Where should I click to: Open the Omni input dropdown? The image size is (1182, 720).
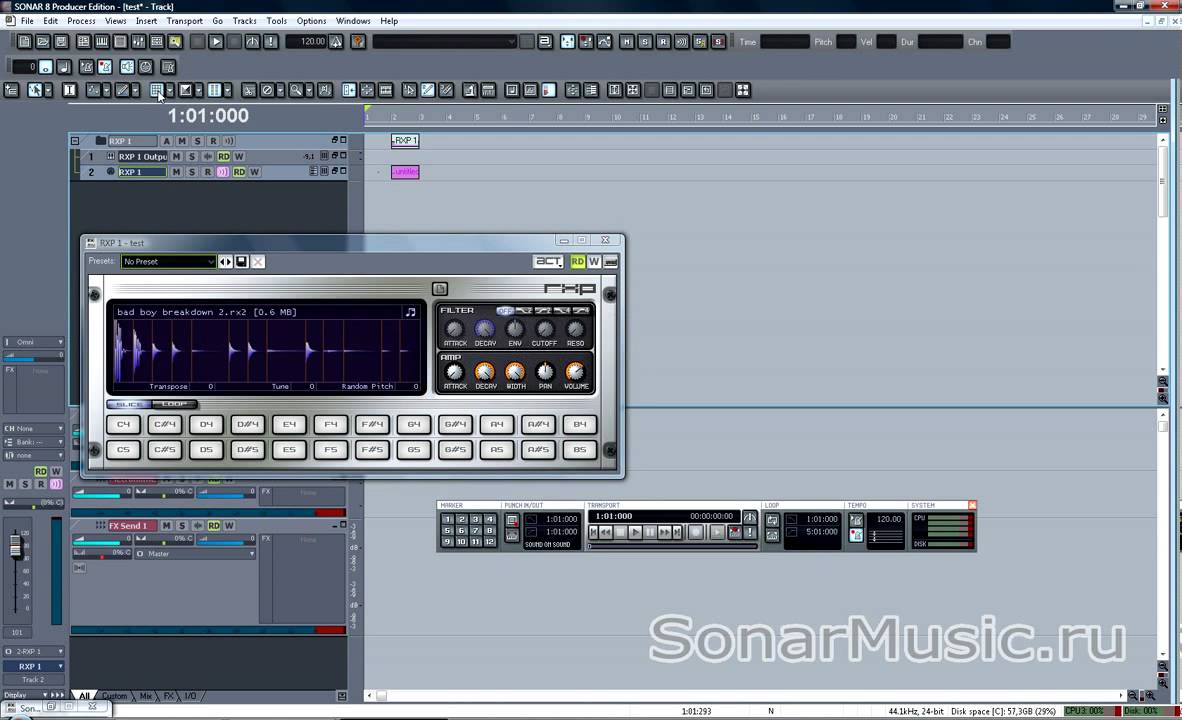coord(34,342)
